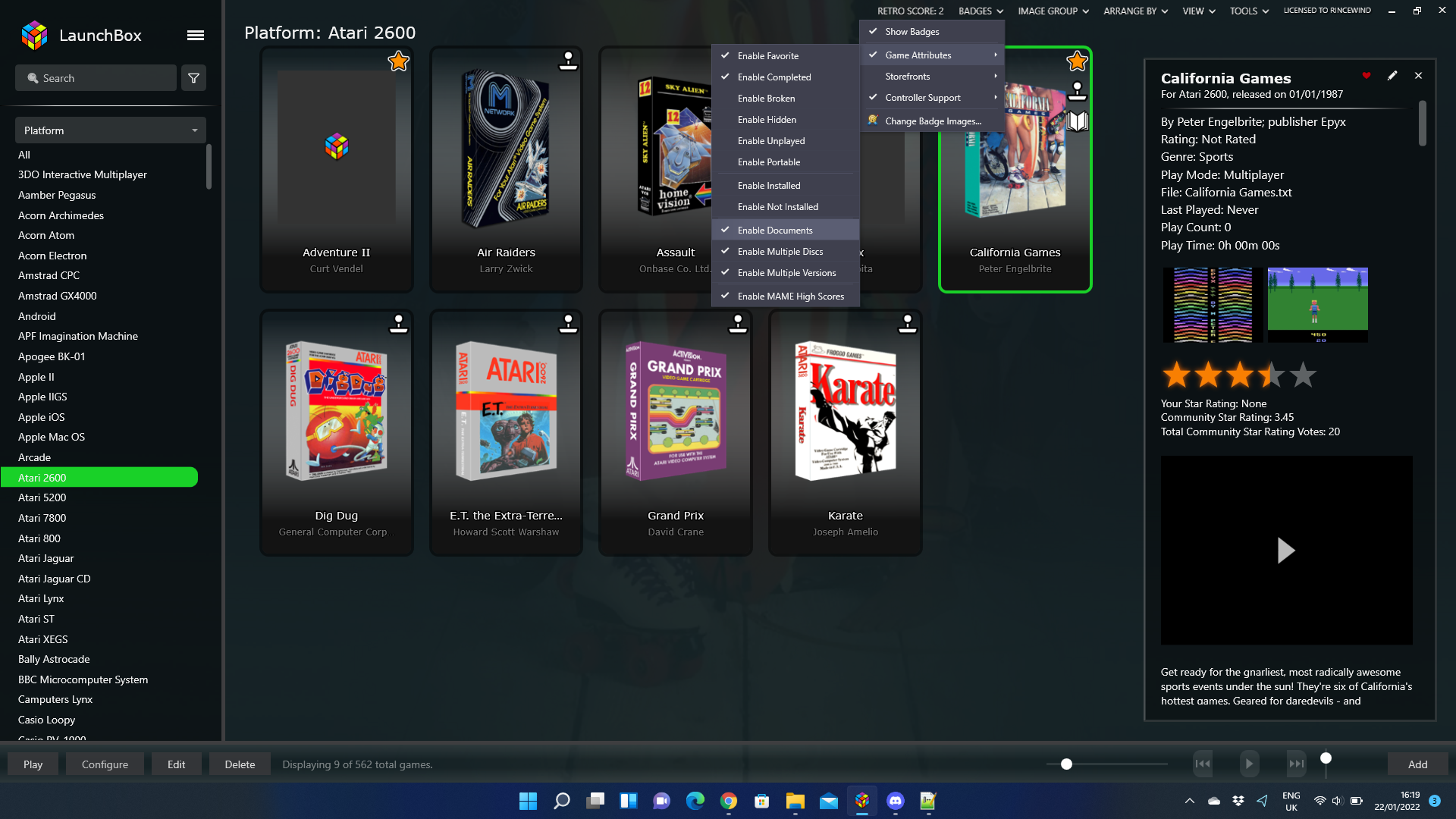Open Windows Start menu

coord(528,801)
